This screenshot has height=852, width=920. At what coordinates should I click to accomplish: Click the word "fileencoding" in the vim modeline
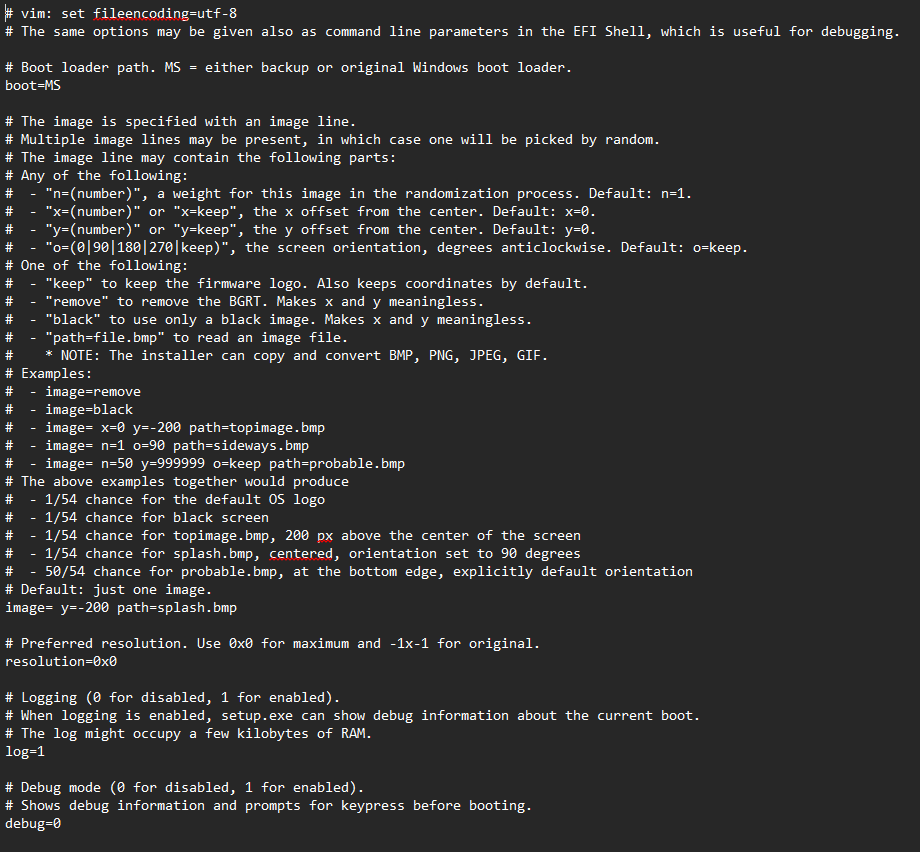[x=141, y=13]
